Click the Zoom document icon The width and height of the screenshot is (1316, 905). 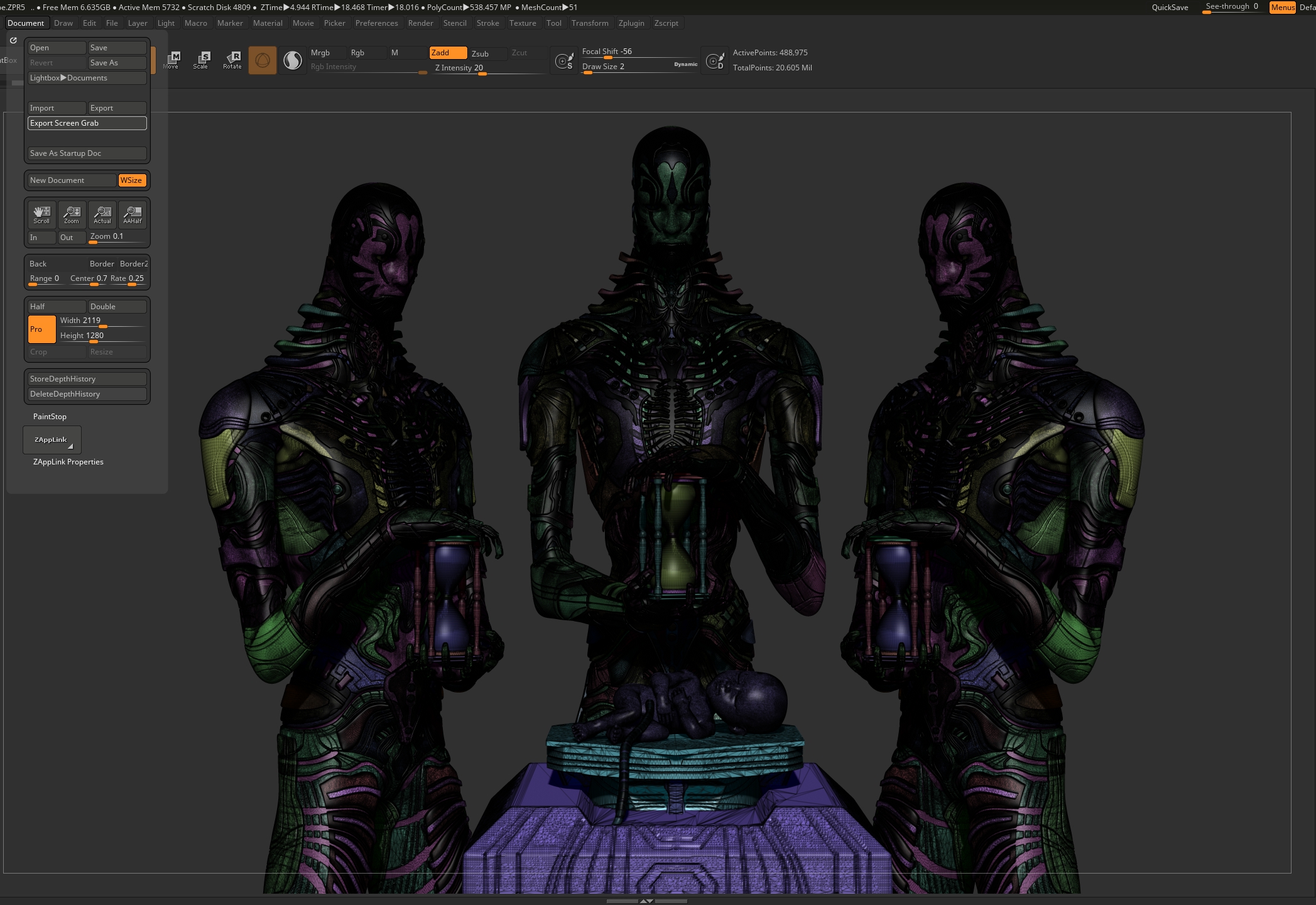[x=72, y=214]
